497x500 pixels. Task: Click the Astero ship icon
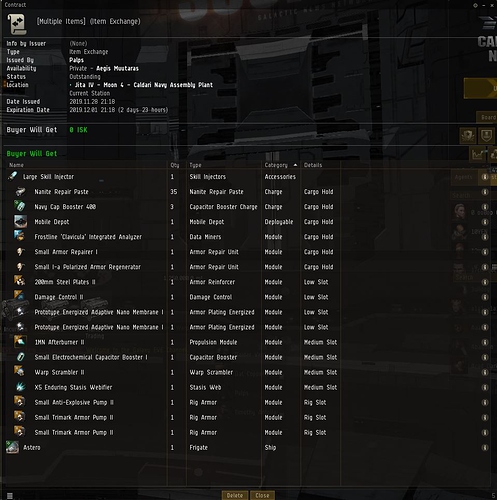(12, 447)
